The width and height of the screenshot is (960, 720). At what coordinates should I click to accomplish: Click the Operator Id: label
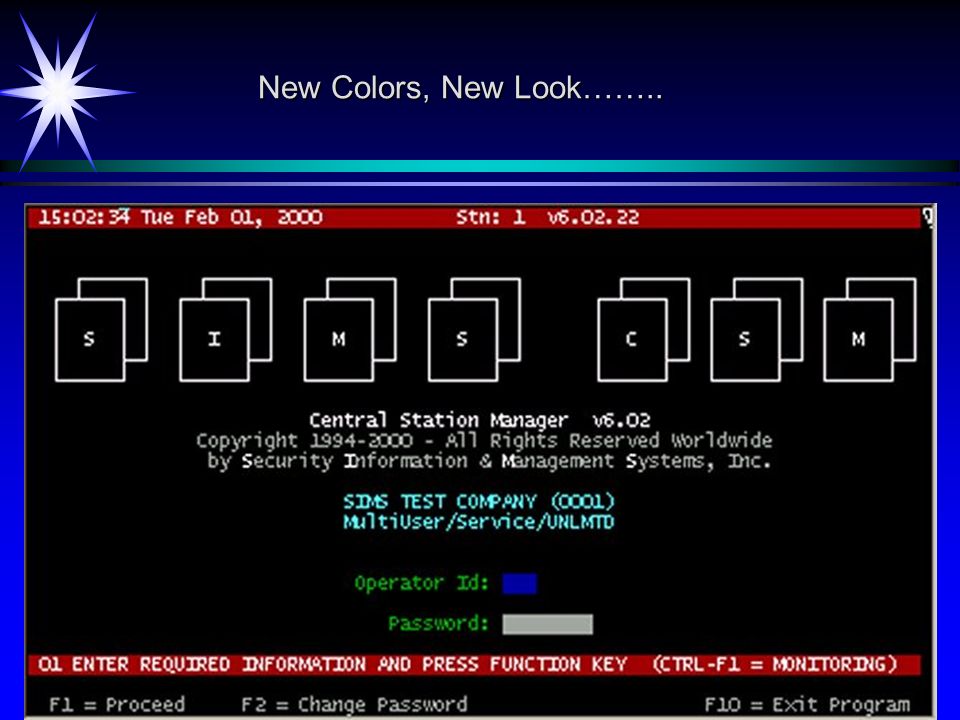pos(422,583)
